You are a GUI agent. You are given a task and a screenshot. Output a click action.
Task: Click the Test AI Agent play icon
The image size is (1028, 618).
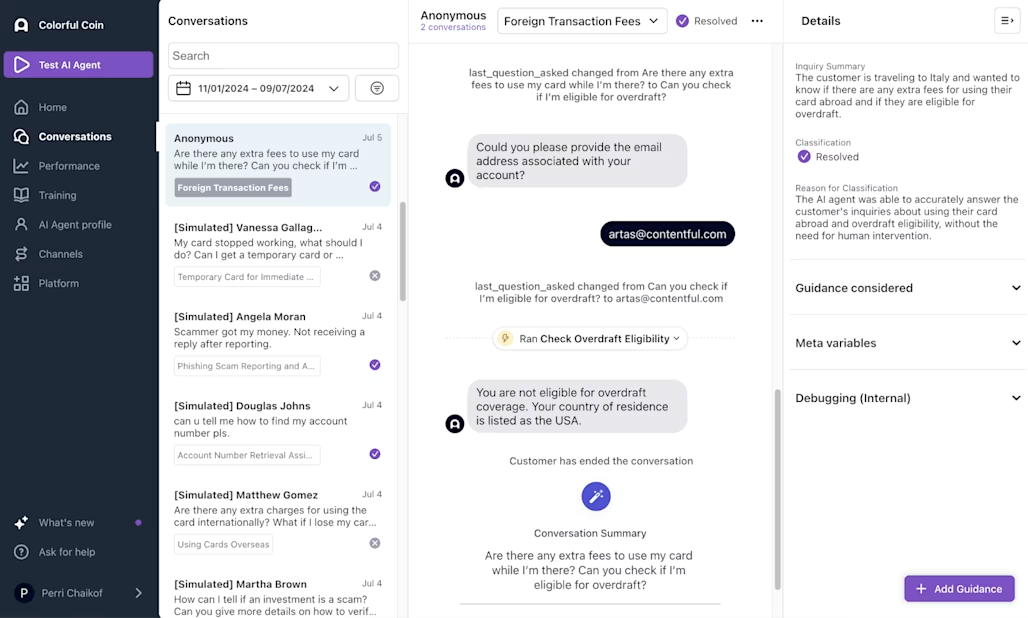[x=22, y=65]
